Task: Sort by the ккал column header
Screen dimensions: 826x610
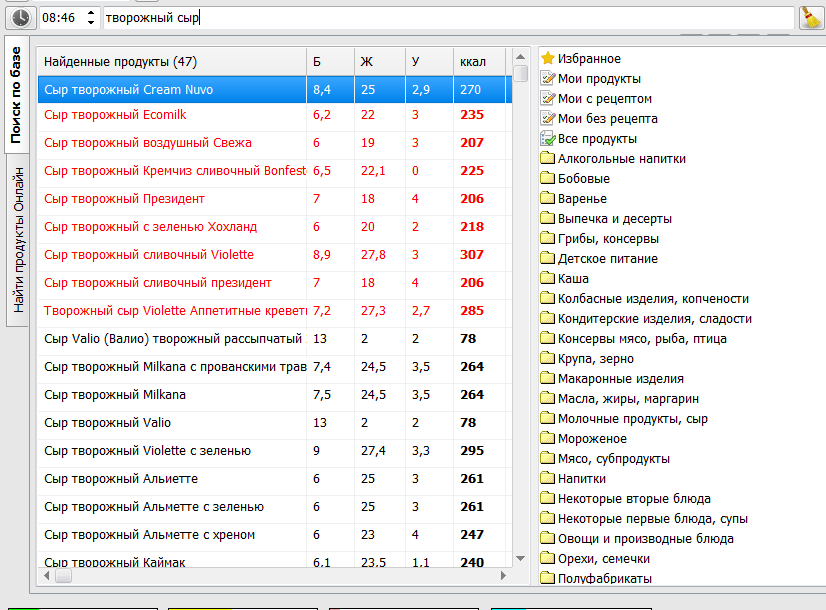Action: pyautogui.click(x=479, y=62)
